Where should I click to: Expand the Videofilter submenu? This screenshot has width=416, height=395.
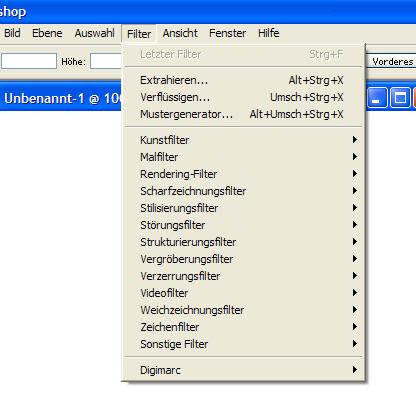243,293
